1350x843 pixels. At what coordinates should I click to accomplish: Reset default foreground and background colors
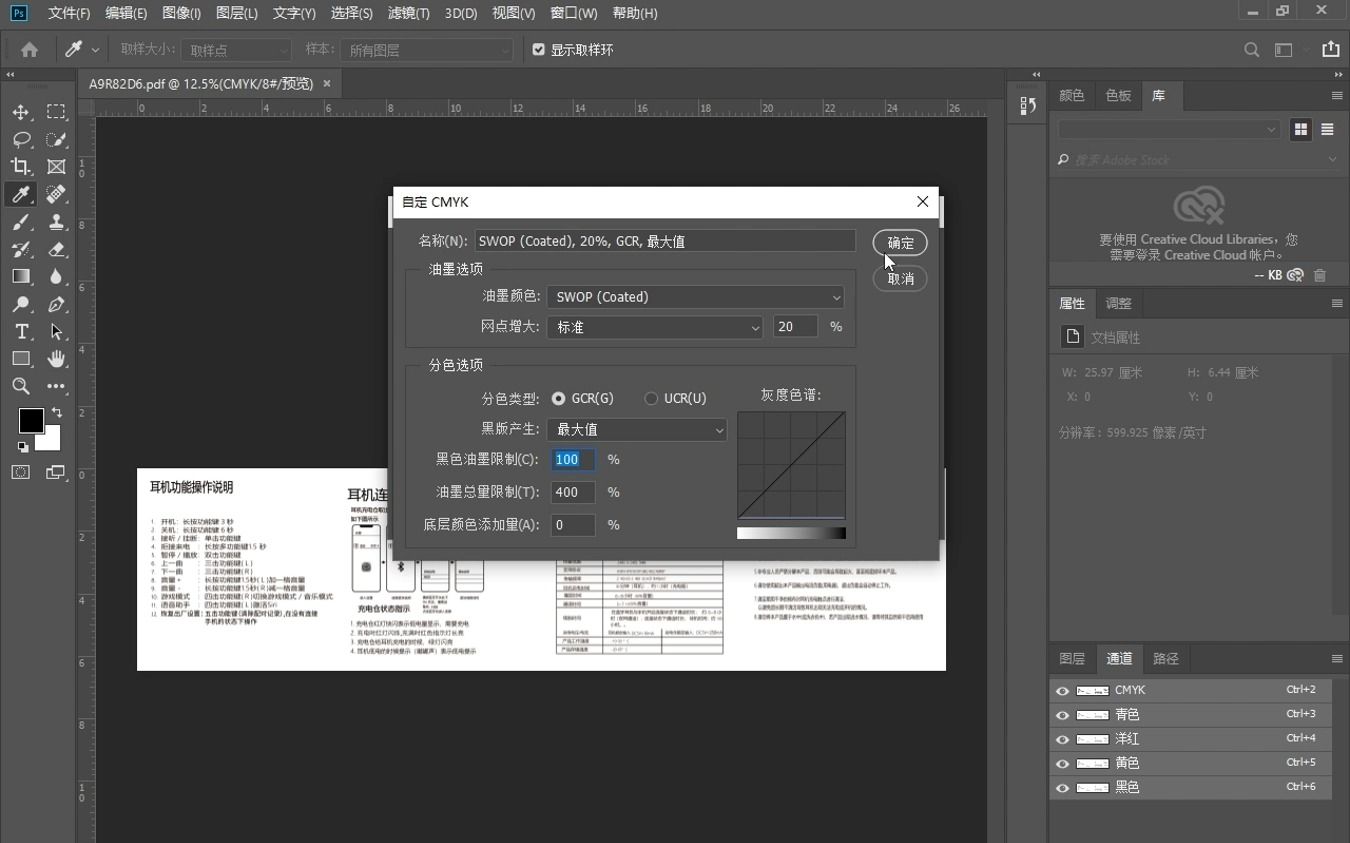click(23, 447)
